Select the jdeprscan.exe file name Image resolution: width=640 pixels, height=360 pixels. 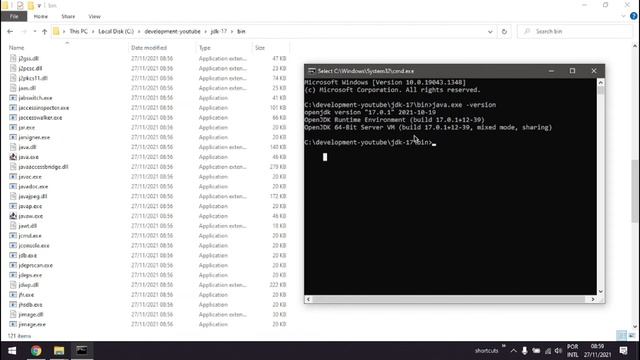36,265
